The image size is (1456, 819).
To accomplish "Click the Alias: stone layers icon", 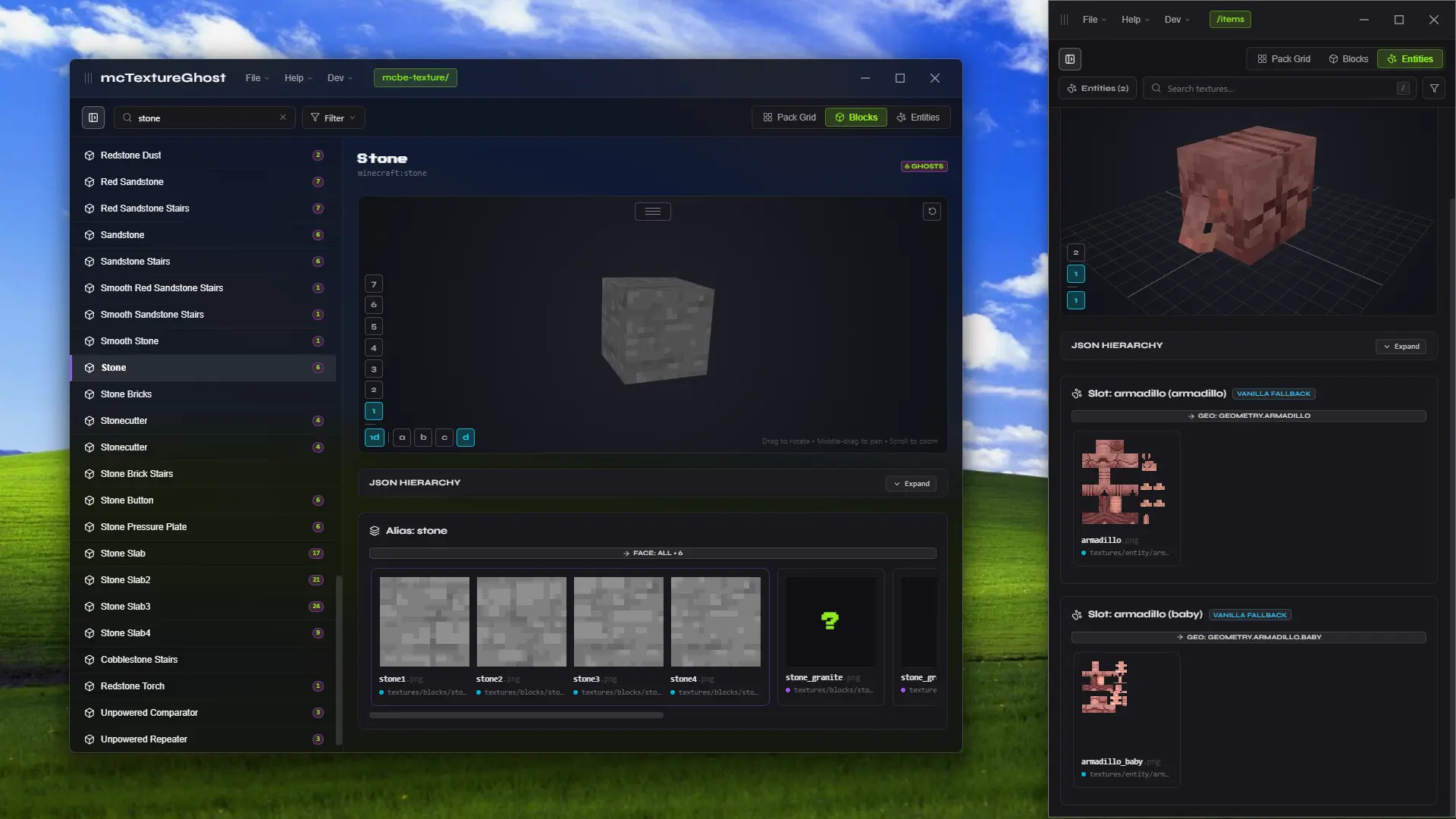I will click(375, 531).
